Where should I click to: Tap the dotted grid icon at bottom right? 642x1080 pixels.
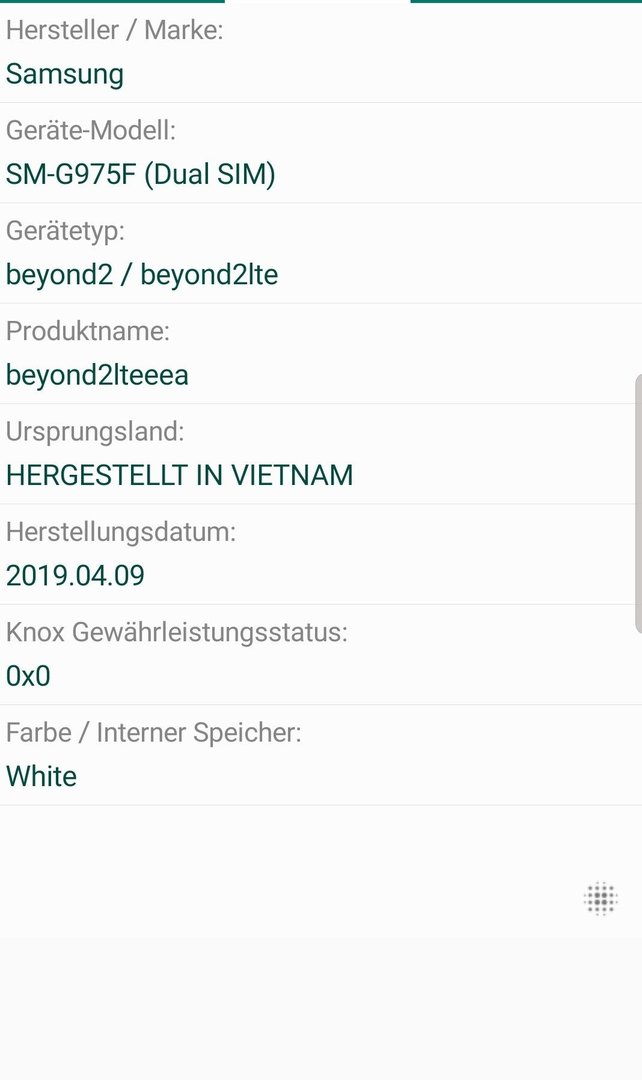[601, 898]
